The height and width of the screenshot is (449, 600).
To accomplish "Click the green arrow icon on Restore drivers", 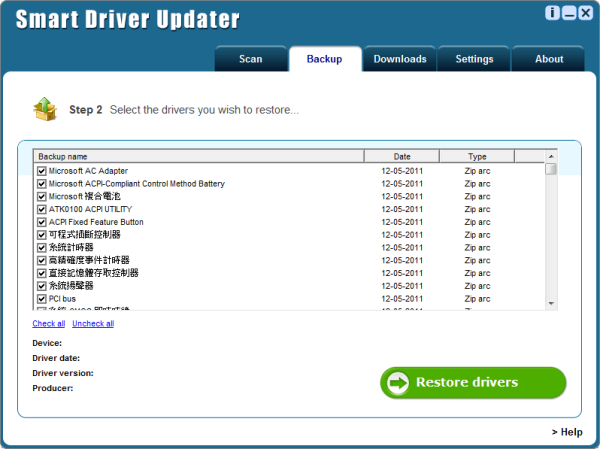I will (398, 382).
